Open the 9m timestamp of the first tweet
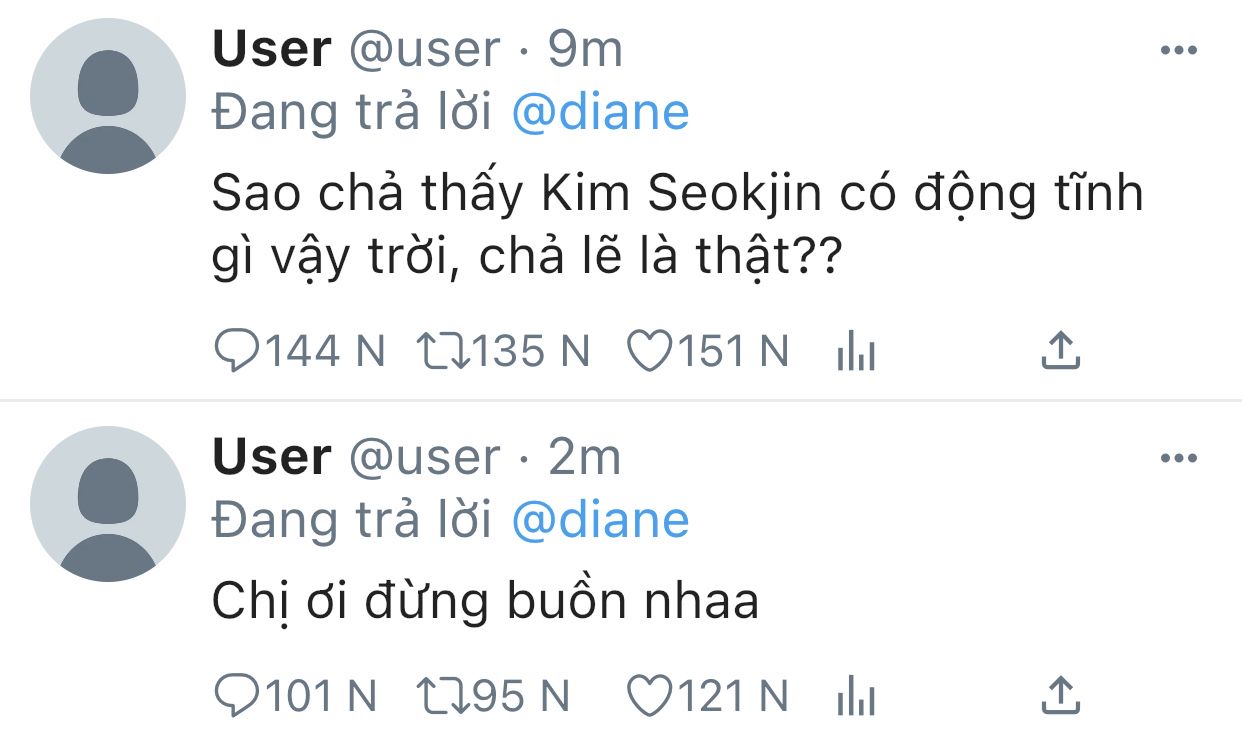Viewport: 1242px width, 733px height. click(585, 49)
